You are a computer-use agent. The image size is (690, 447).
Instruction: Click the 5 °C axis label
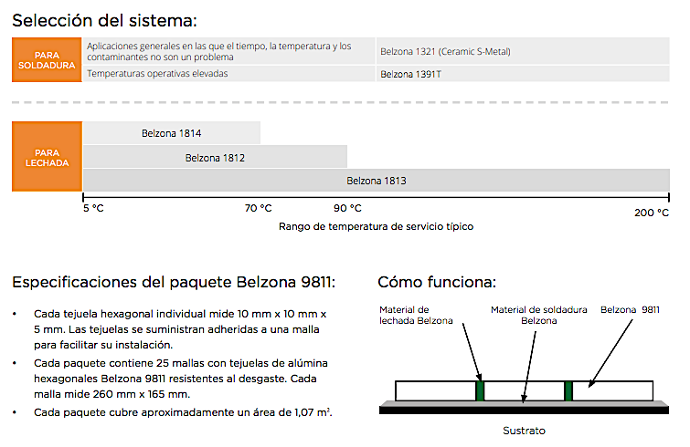click(93, 209)
